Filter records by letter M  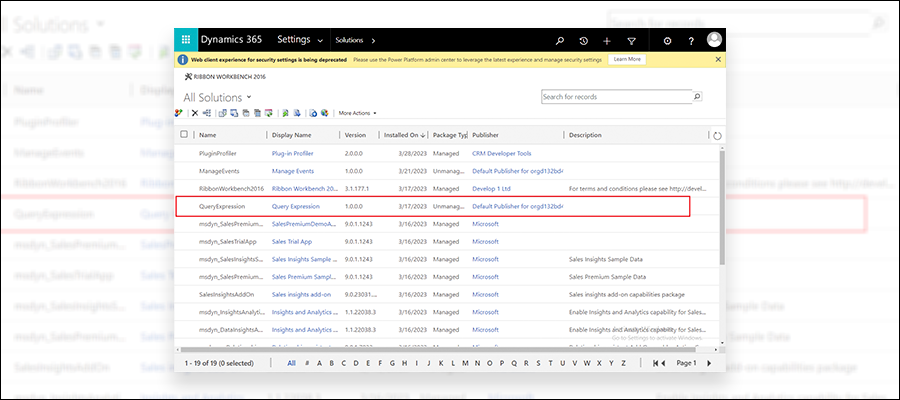point(465,363)
